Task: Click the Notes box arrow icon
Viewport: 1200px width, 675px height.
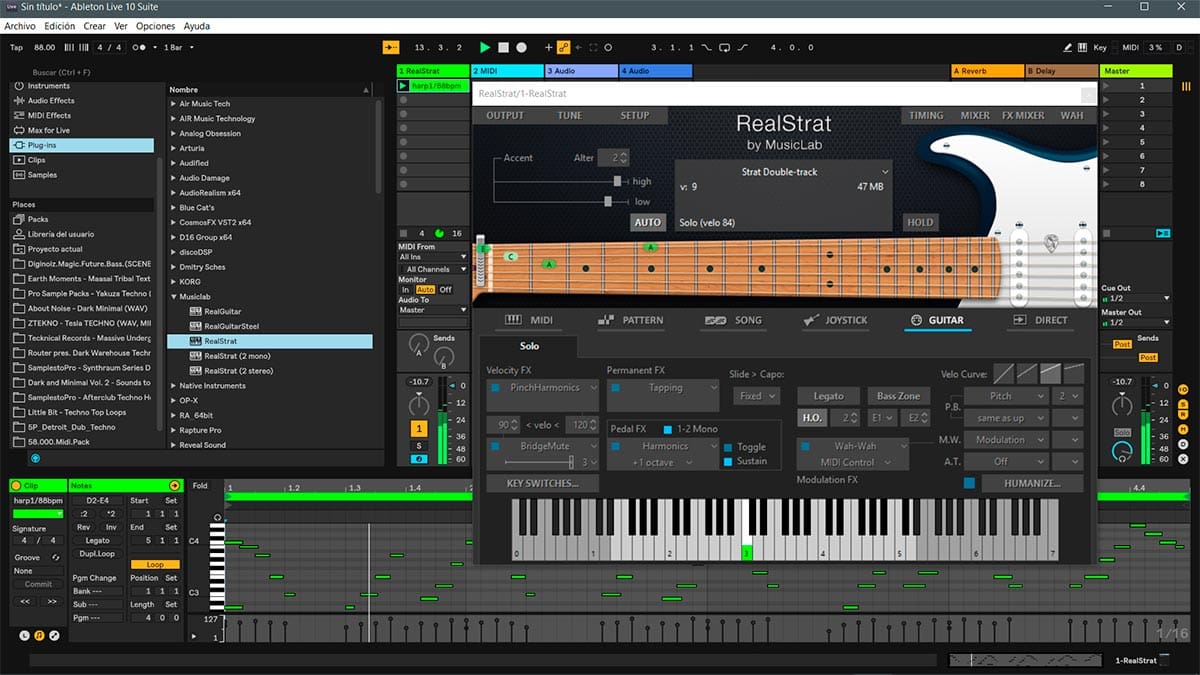Action: (175, 485)
